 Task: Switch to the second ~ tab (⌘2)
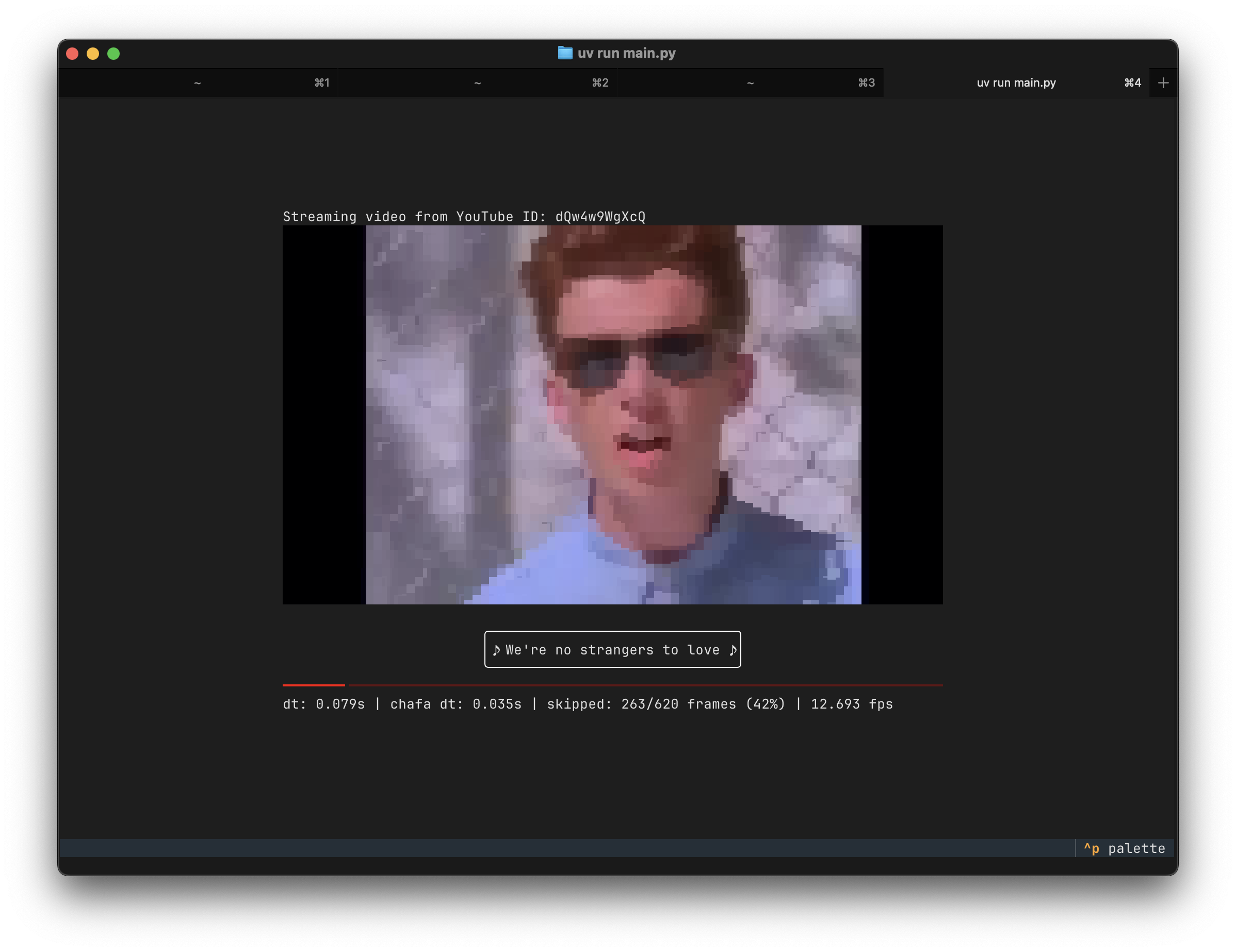point(477,83)
